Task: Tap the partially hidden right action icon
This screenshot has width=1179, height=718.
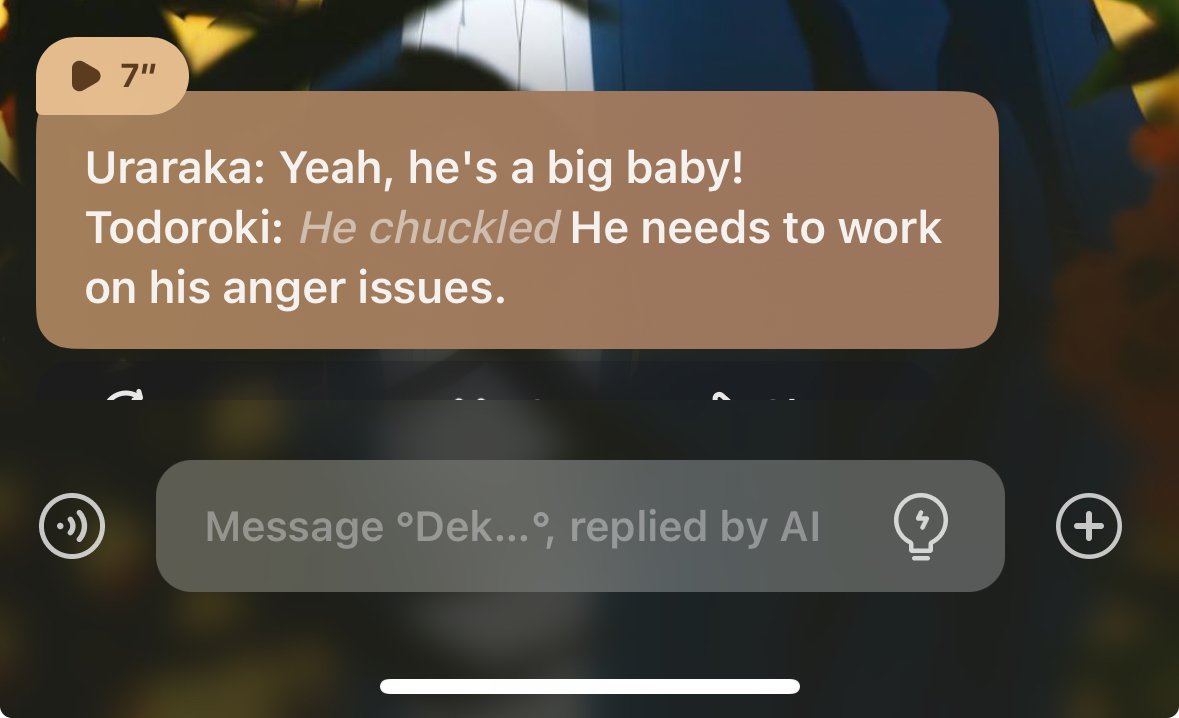Action: 752,396
